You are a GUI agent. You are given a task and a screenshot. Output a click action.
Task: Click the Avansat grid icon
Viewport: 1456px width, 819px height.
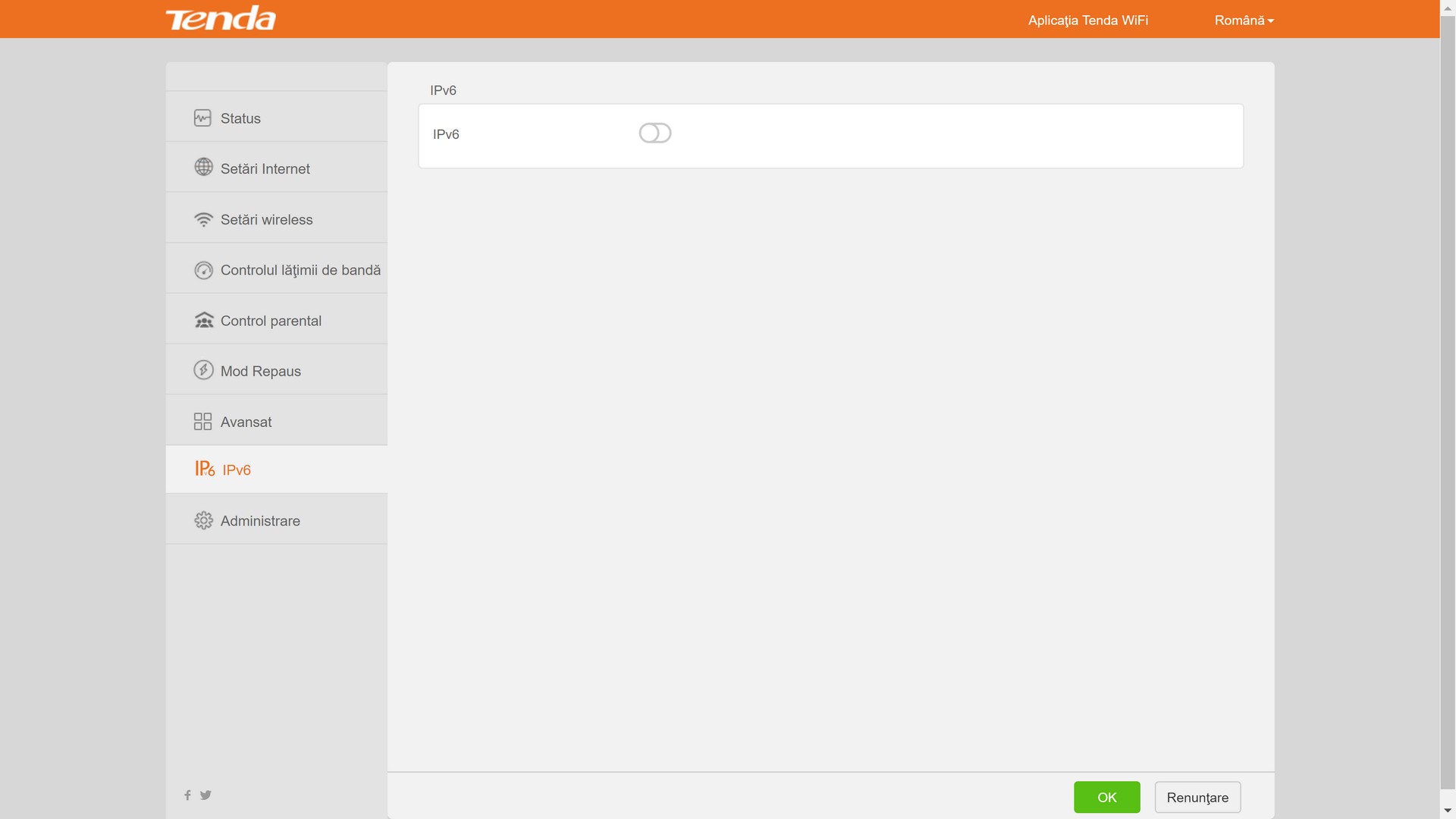pos(202,422)
